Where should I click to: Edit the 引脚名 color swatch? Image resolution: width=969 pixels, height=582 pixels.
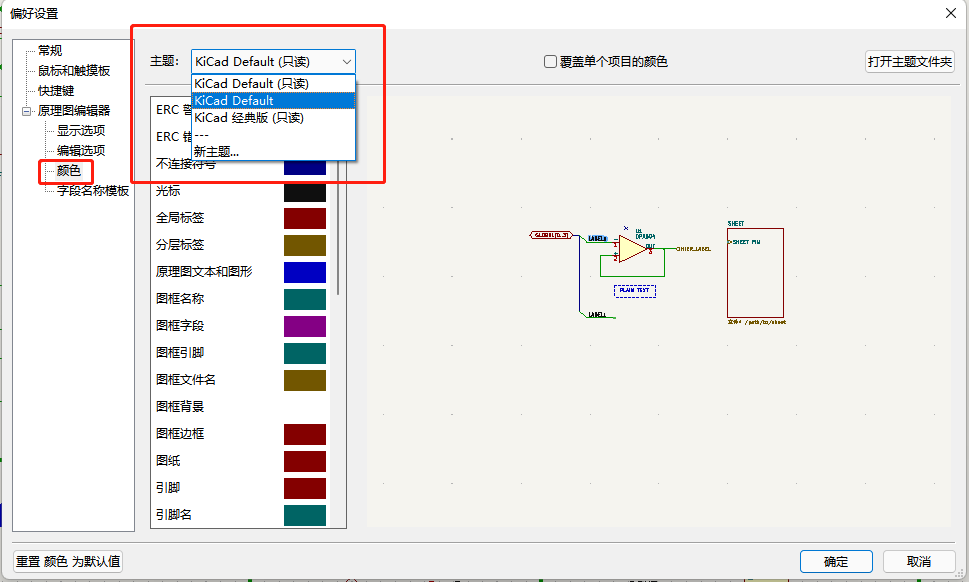click(305, 515)
